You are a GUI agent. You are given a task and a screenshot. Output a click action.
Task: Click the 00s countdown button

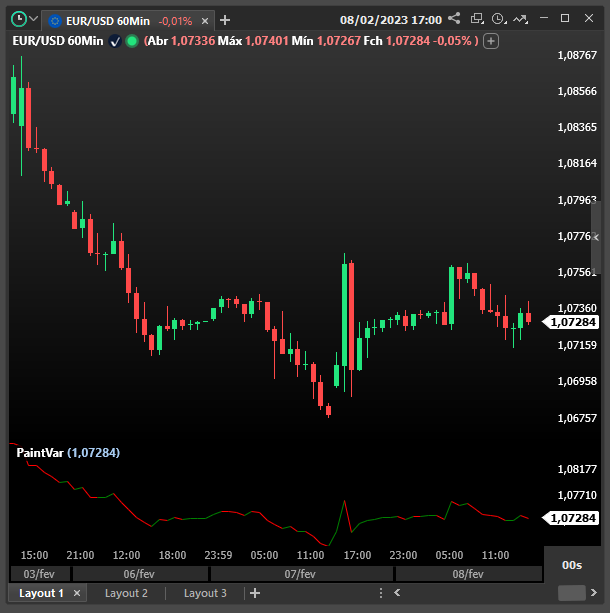(x=571, y=565)
